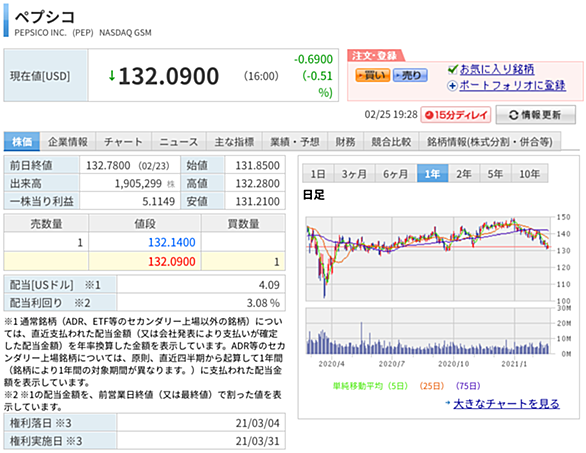Screen dimensions: 586x453
Task: Open the チャート tab
Action: 123,142
